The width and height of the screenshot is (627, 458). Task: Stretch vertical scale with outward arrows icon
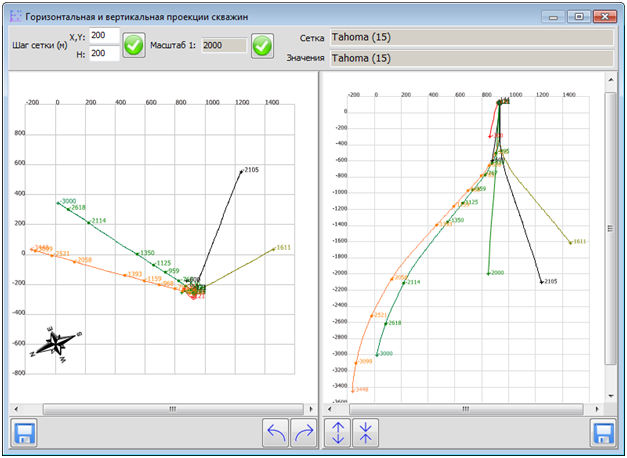coord(338,433)
